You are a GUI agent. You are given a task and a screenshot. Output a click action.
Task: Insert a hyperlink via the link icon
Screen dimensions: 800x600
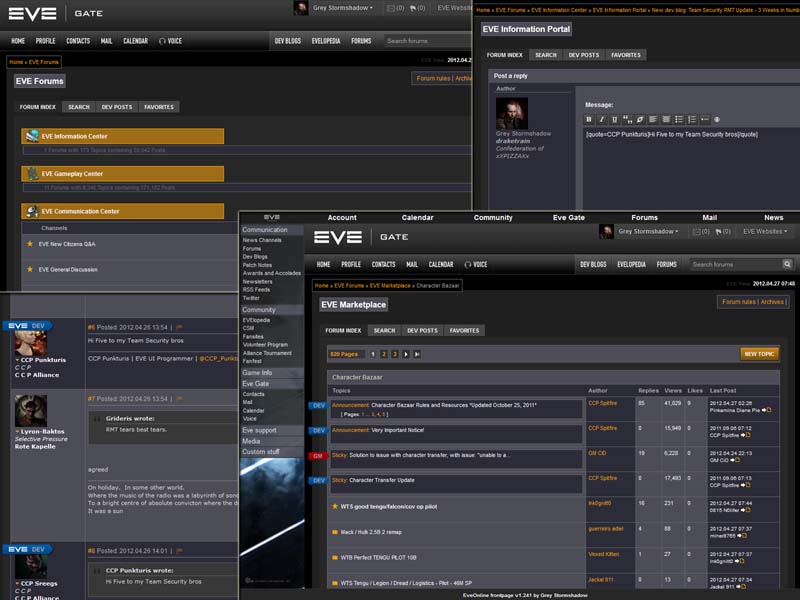640,118
